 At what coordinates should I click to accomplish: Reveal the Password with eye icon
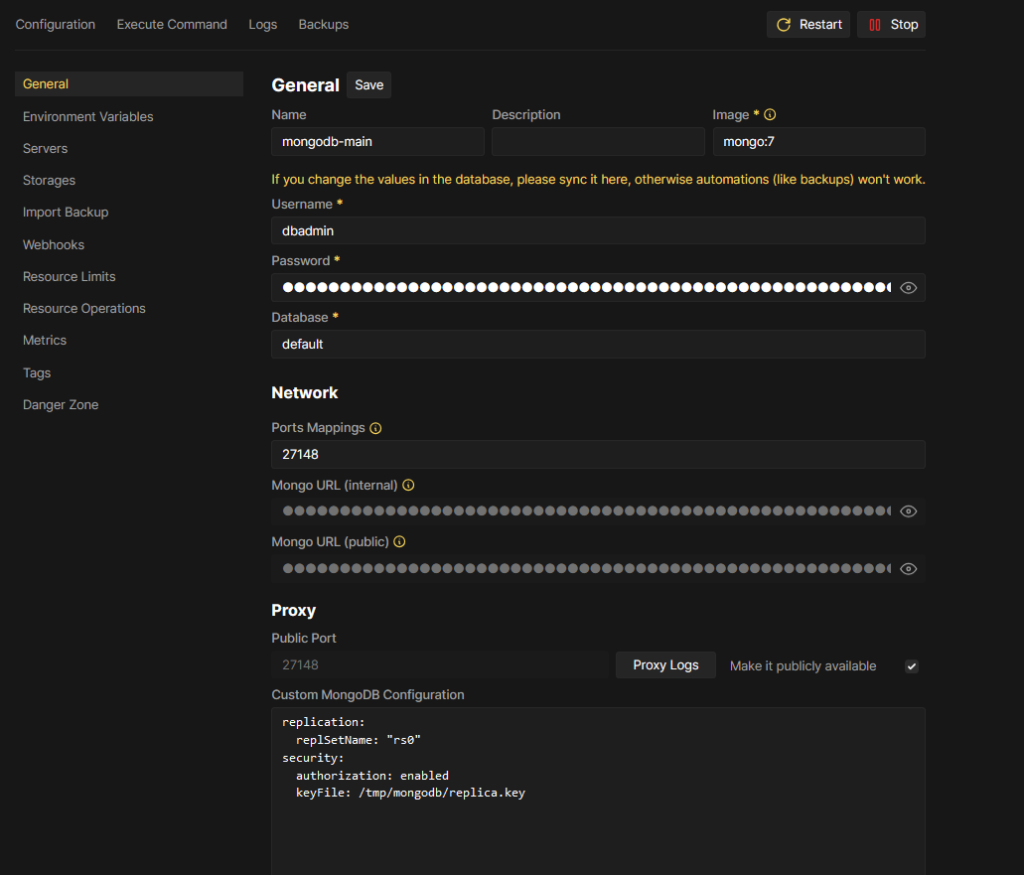tap(908, 288)
